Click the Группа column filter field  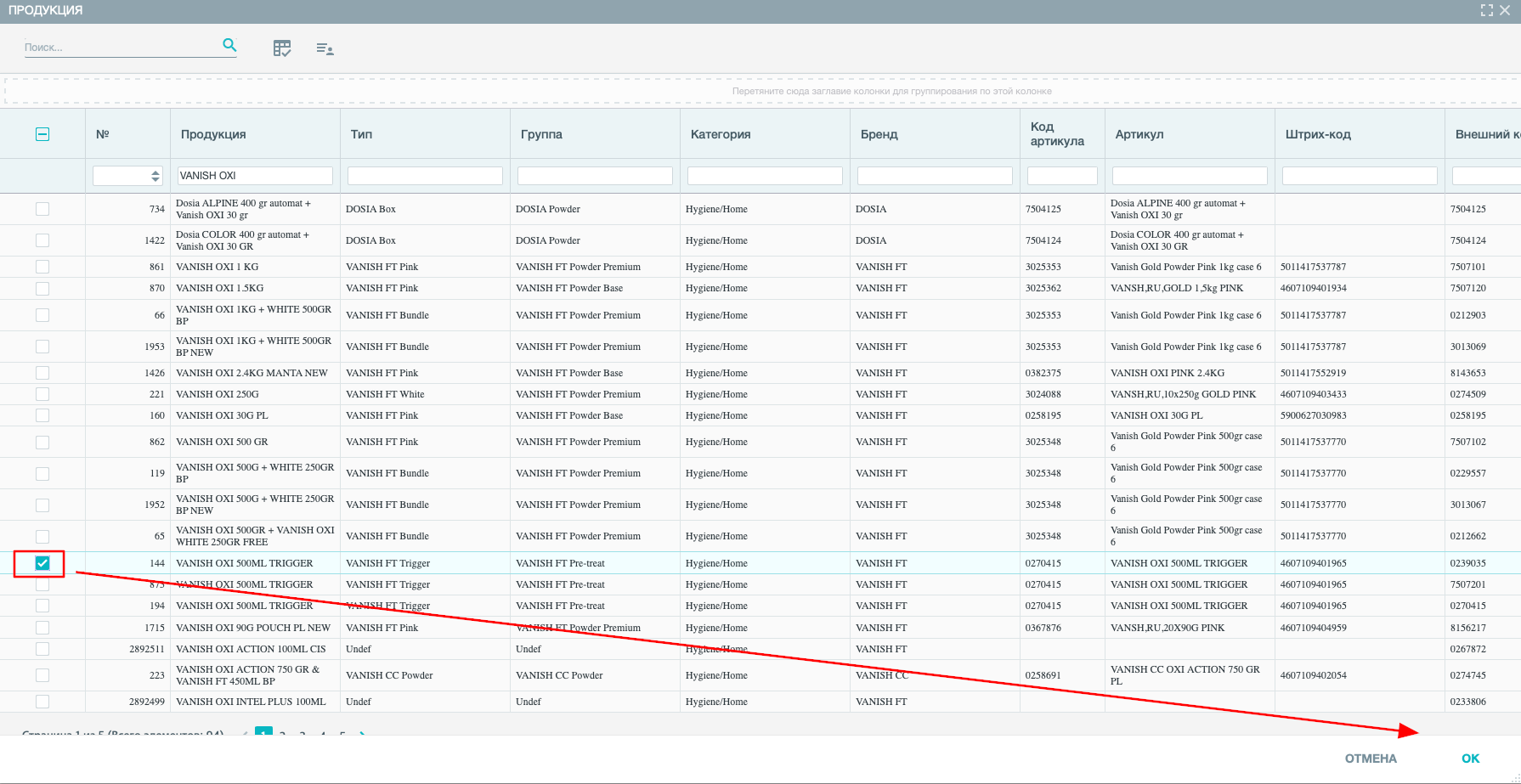tap(595, 176)
